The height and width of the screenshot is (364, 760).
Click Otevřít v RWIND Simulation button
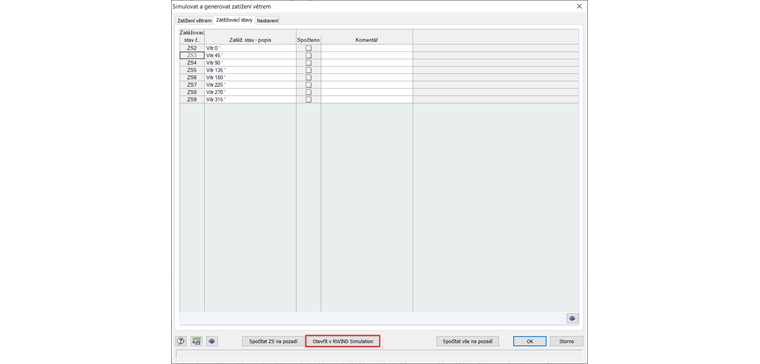[x=343, y=341]
